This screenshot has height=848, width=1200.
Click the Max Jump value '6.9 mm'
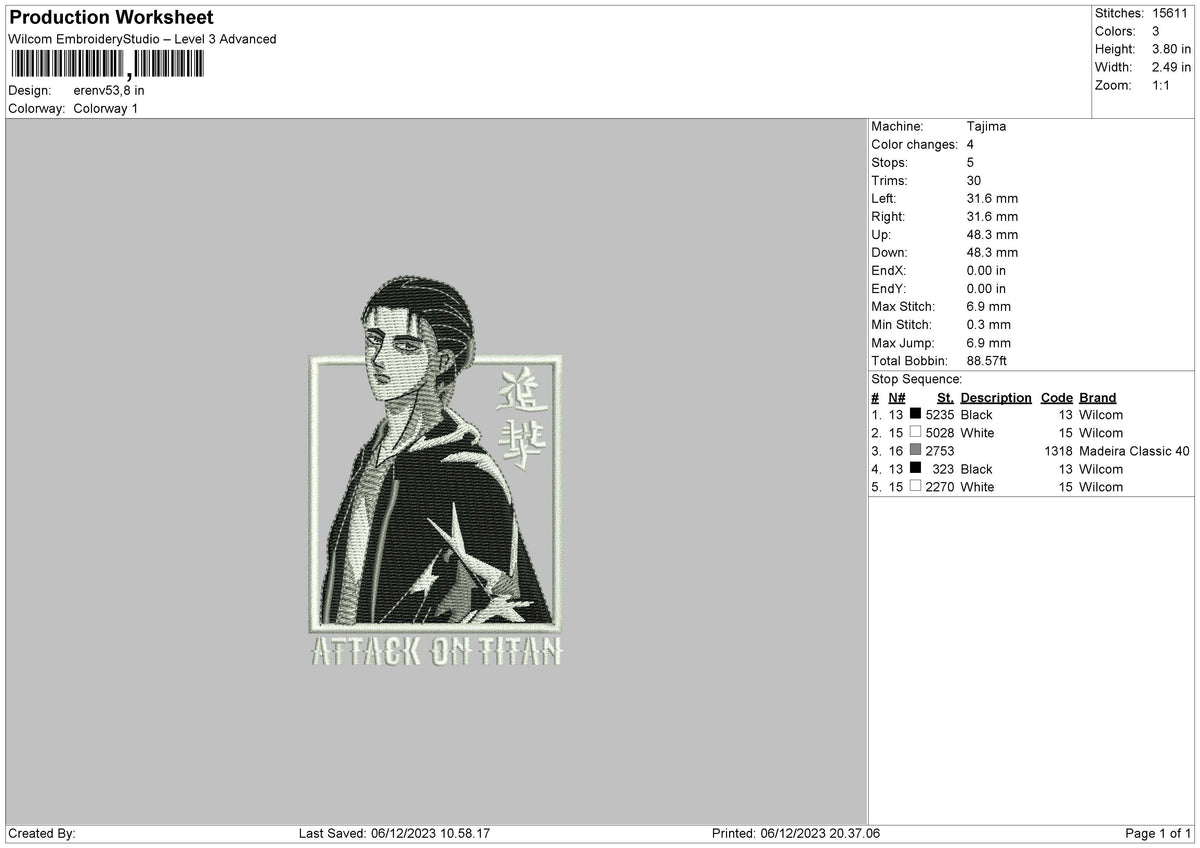point(989,342)
